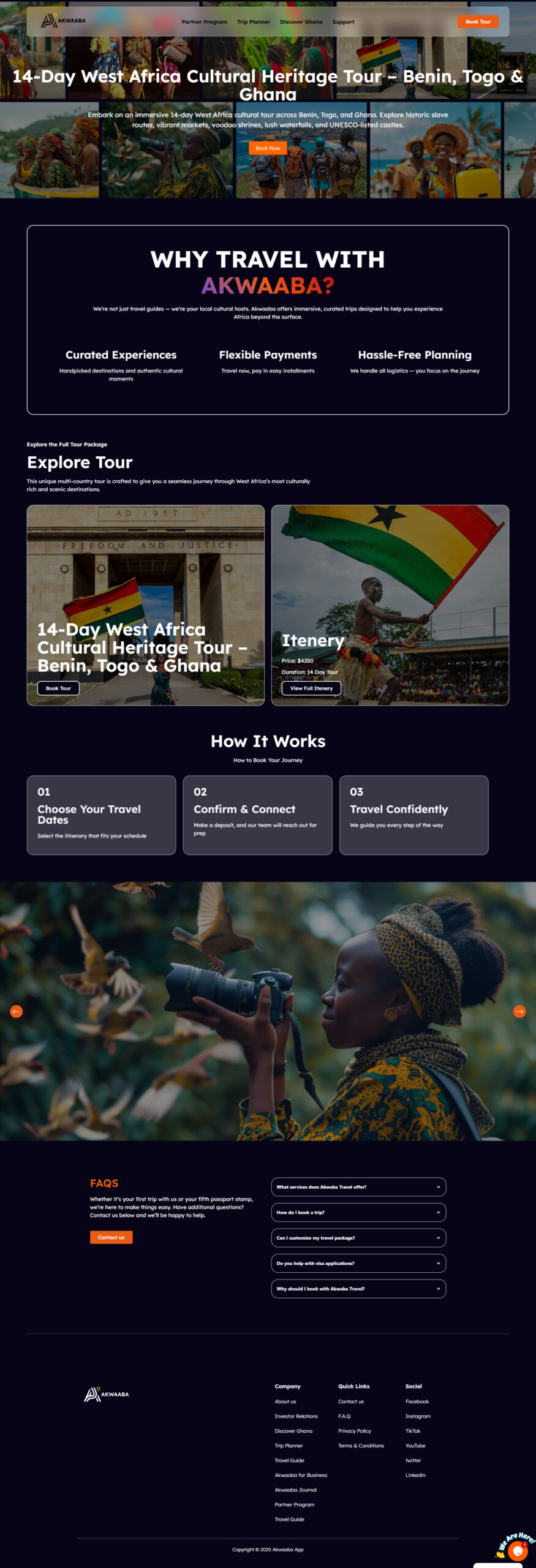Advance carousel with right orange arrow

click(519, 1011)
